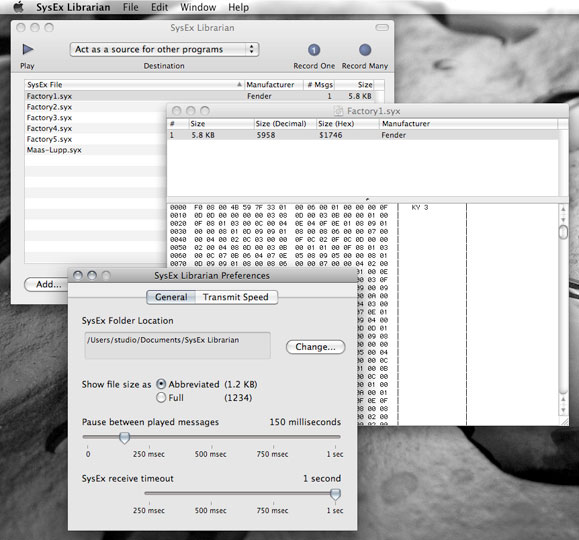Click the SysEx receive timeout slider thumb

[x=335, y=494]
